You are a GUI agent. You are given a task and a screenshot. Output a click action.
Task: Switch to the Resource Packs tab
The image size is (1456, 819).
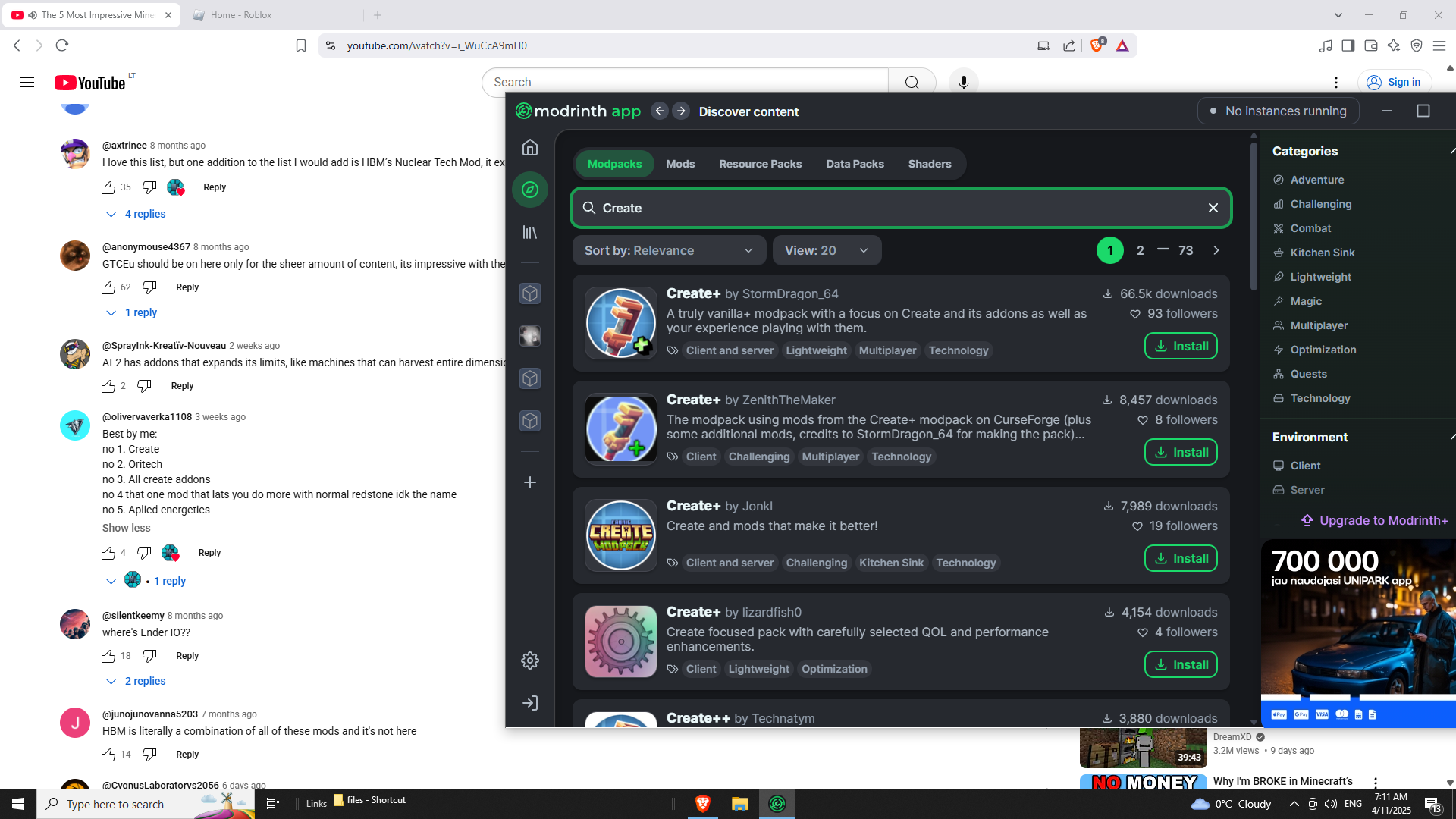pyautogui.click(x=760, y=164)
